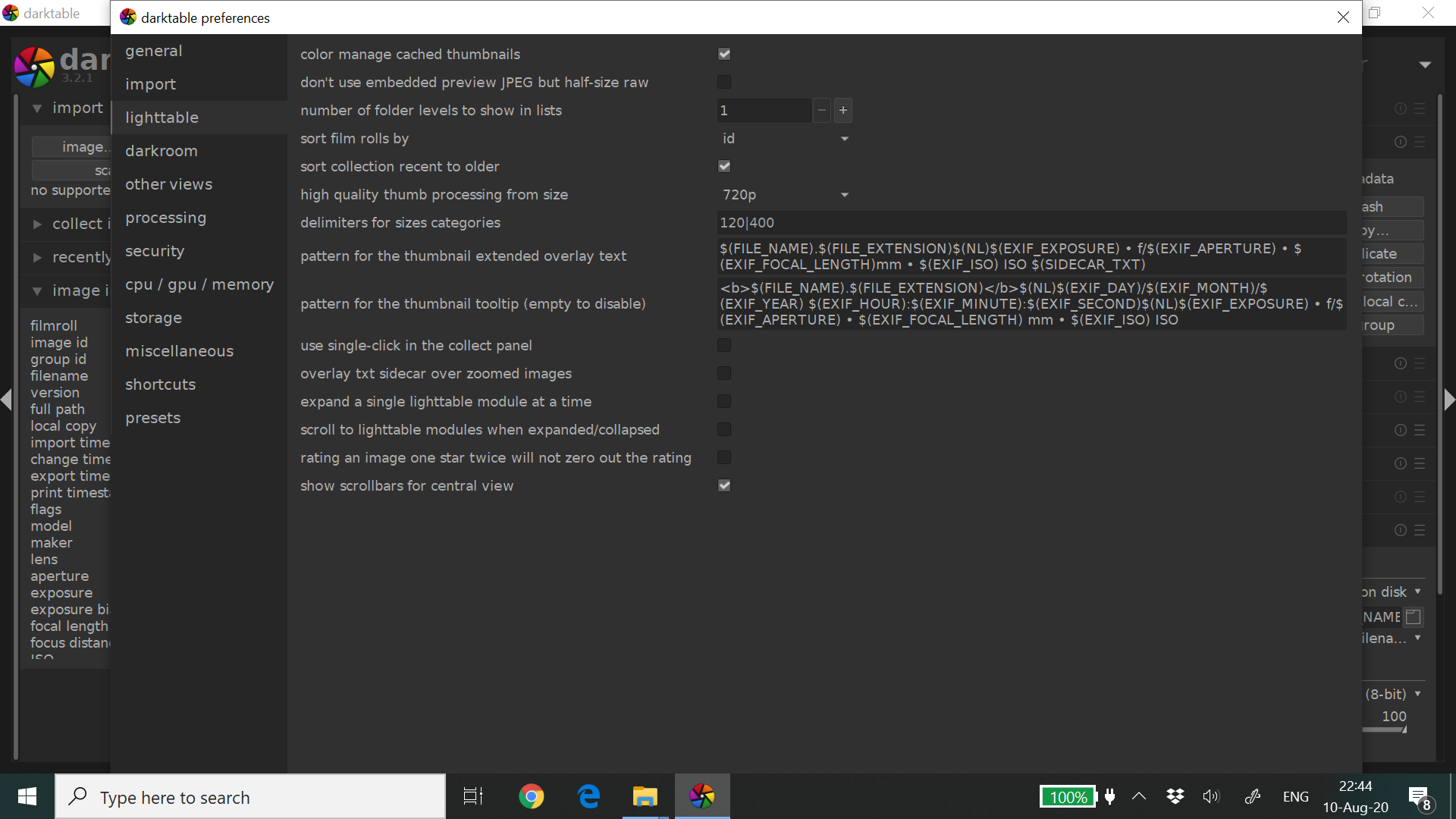Launch Google Chrome from the taskbar
The height and width of the screenshot is (819, 1456).
[532, 796]
